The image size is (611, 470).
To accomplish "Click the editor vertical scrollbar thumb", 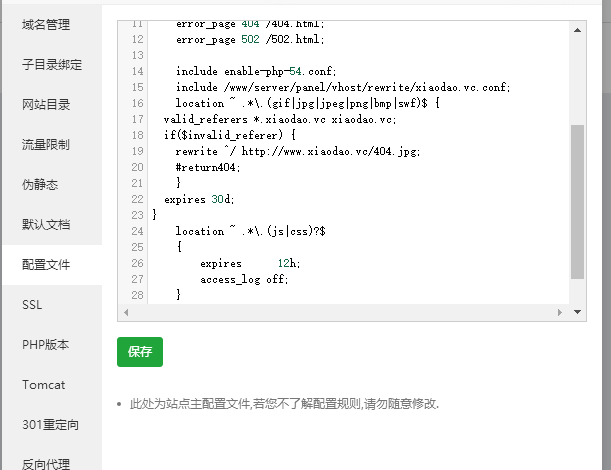I will 577,200.
